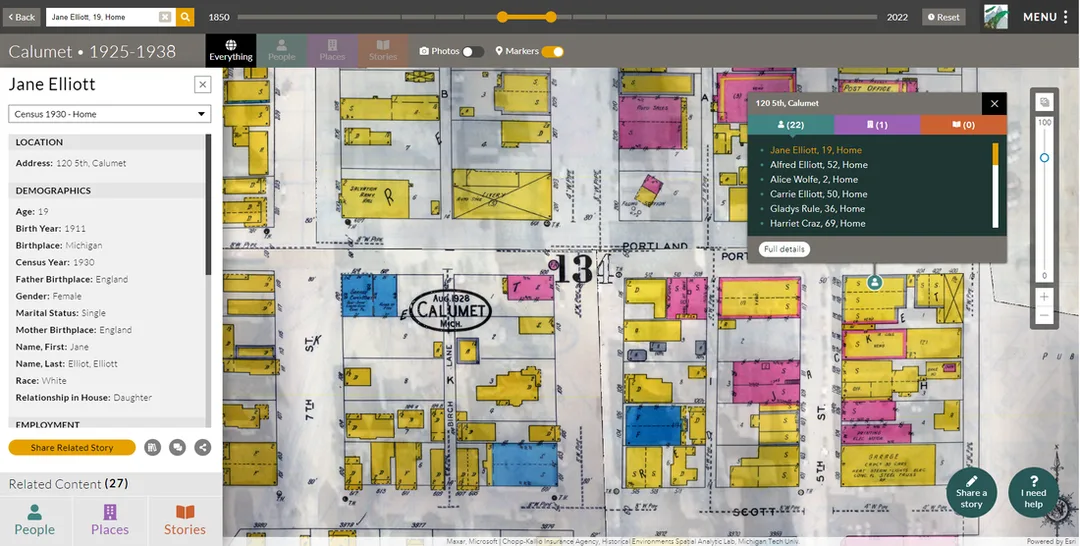
Task: Click the map view icon beside Share
Action: click(x=152, y=448)
